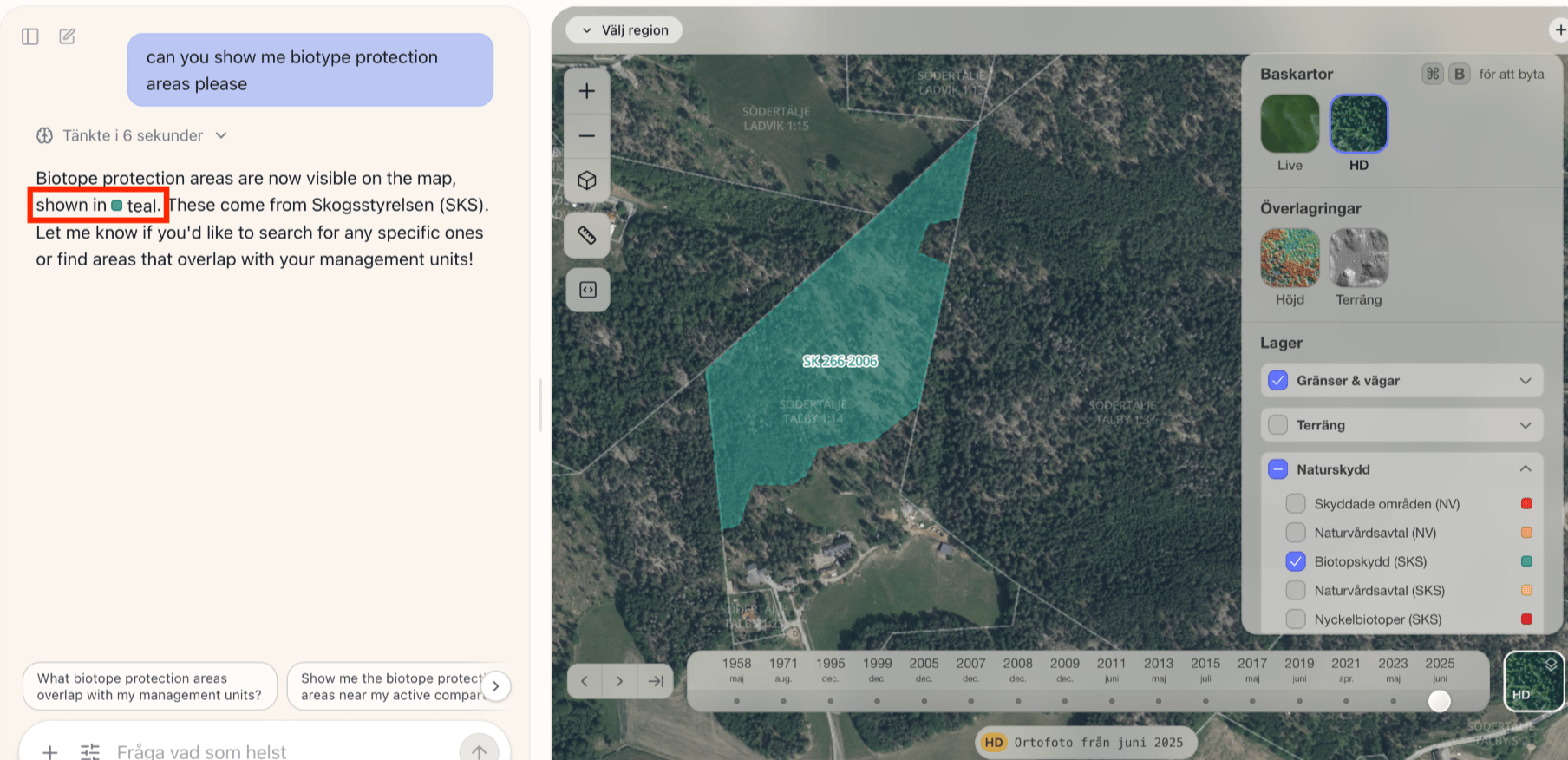Jump to latest timeline image
The height and width of the screenshot is (760, 1568).
656,681
